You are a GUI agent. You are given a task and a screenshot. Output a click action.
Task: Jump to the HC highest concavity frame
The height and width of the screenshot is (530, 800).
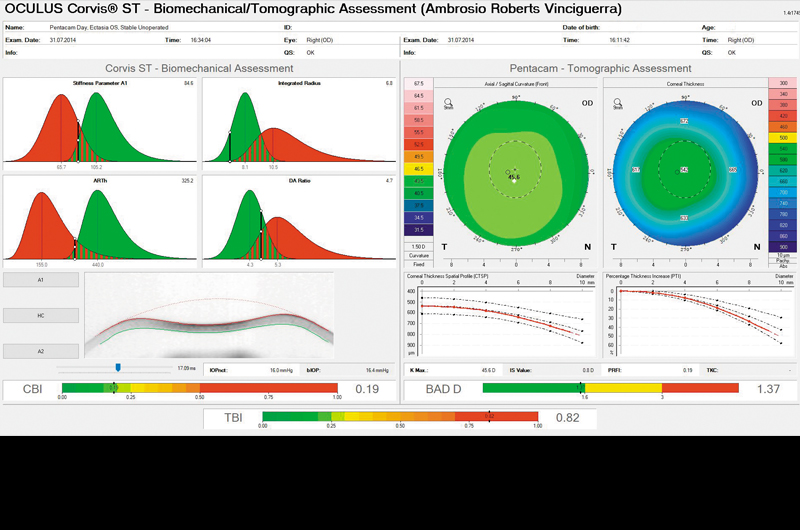pyautogui.click(x=41, y=316)
